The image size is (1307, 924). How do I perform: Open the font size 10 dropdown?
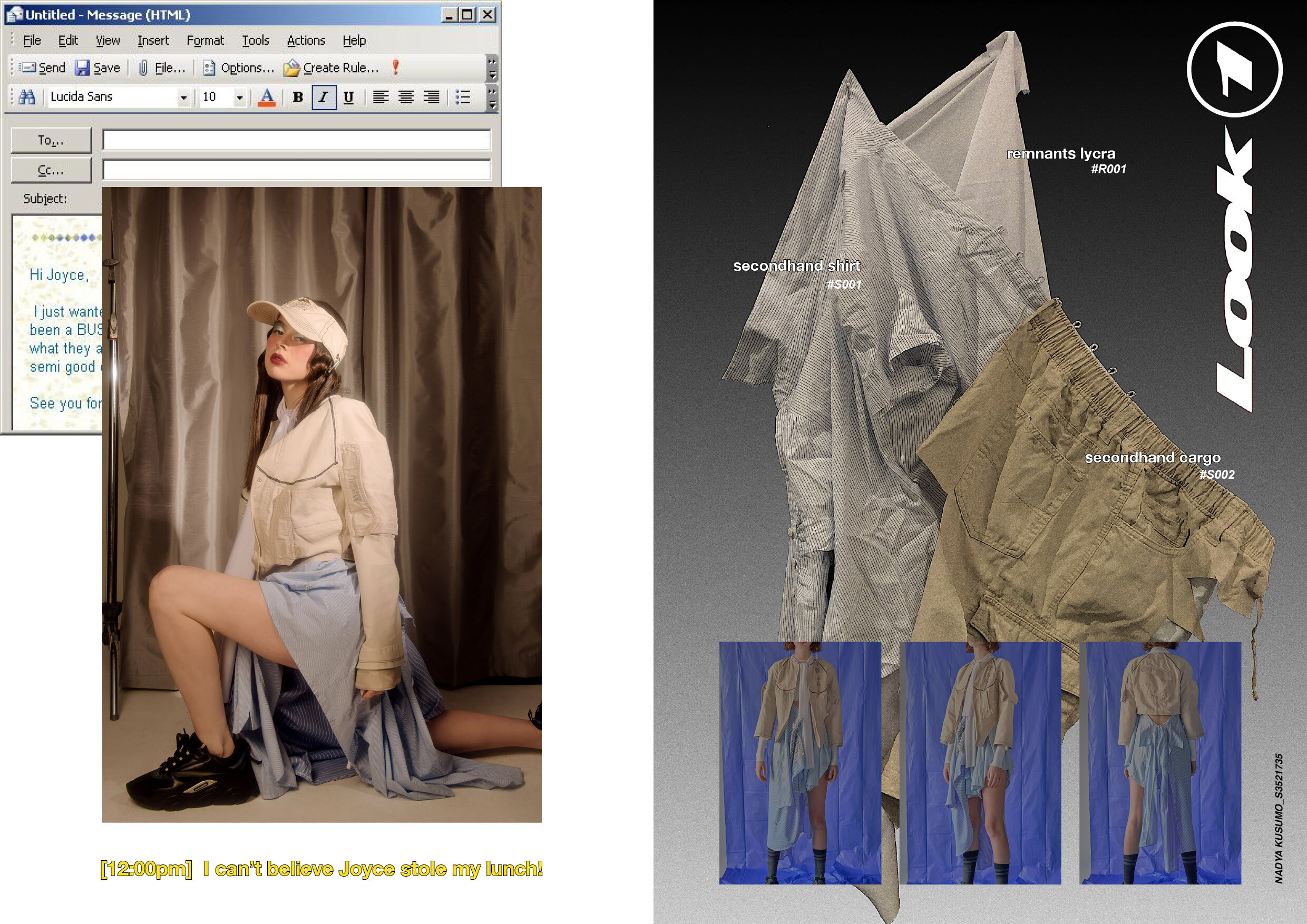(240, 98)
